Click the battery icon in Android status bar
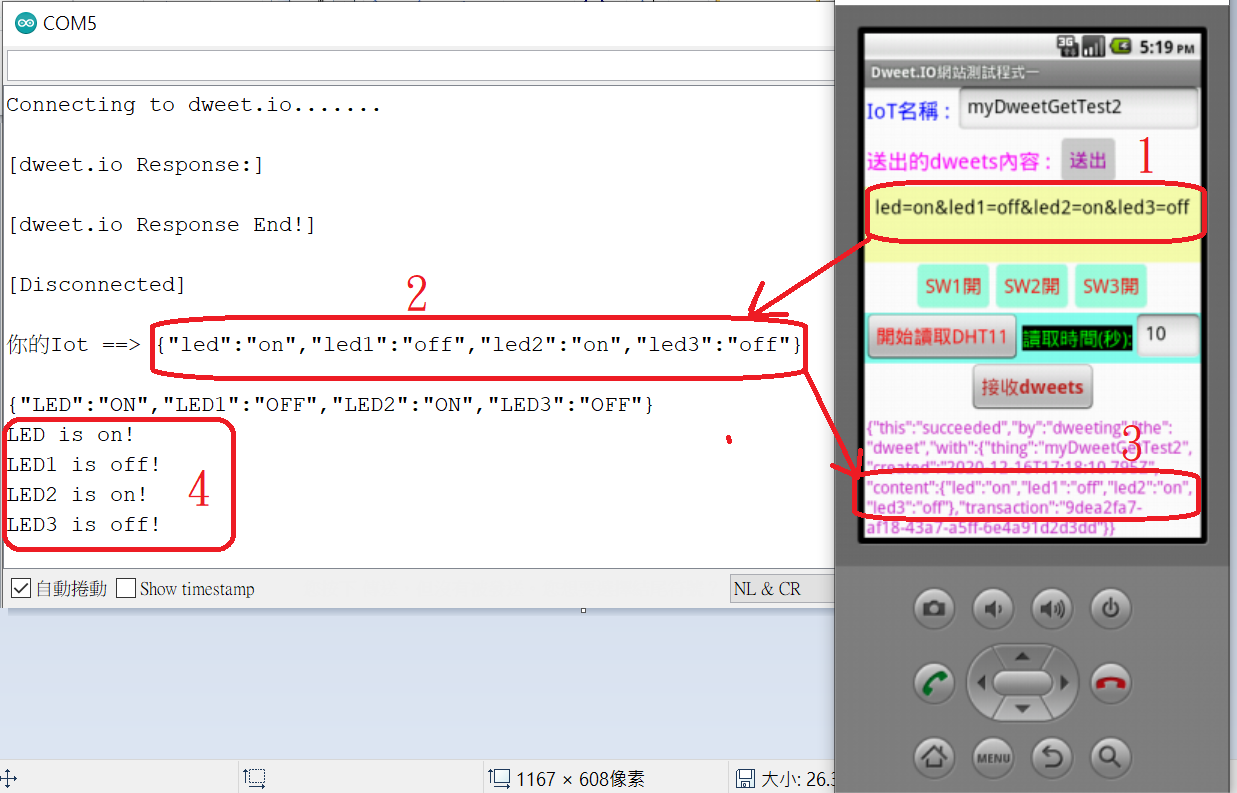Screen dimensions: 1237x793 point(1120,45)
